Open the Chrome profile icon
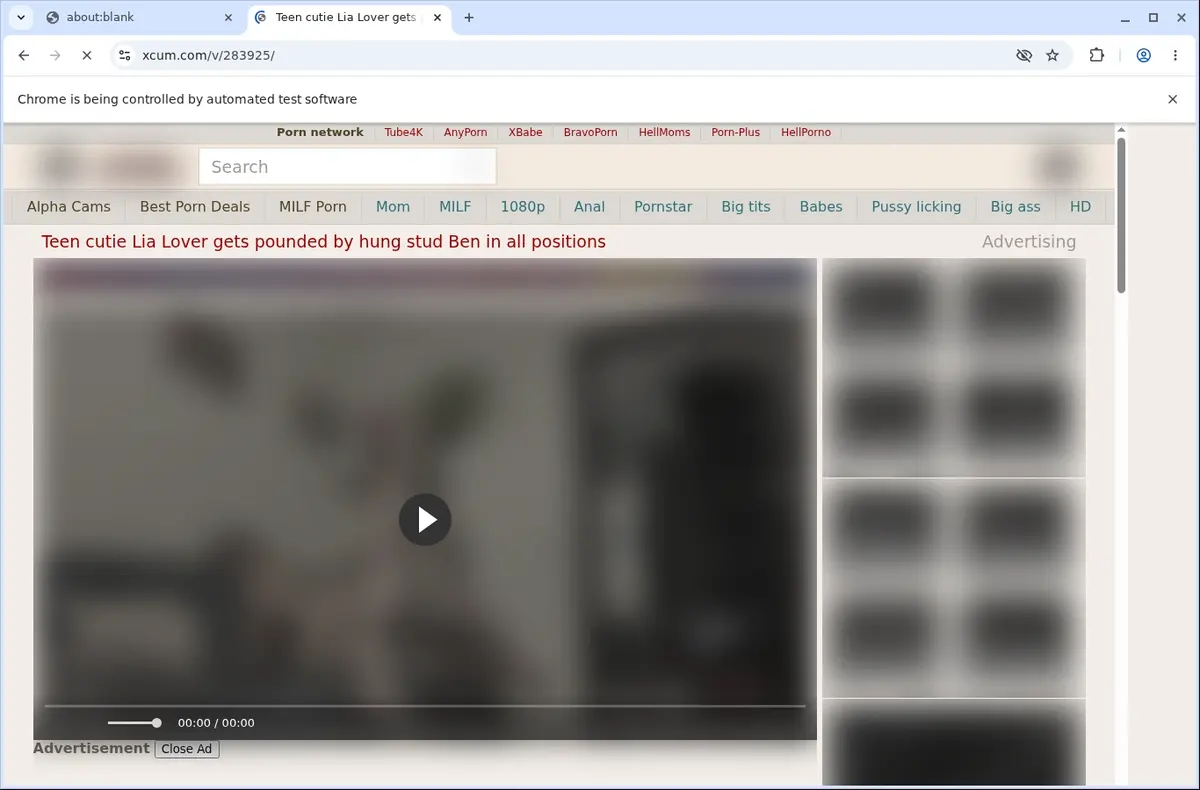The image size is (1200, 790). click(1143, 55)
